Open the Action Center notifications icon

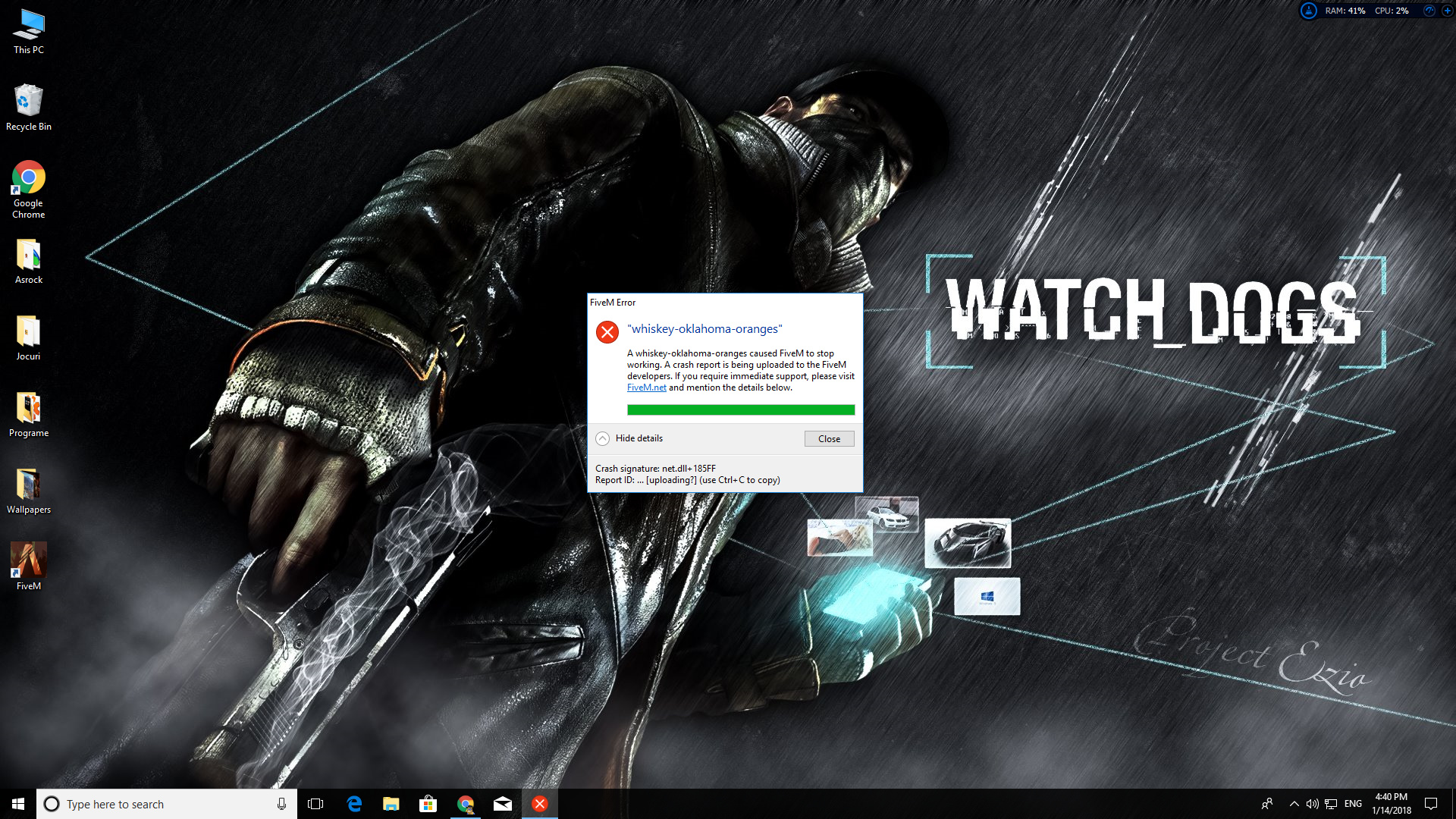(x=1431, y=804)
